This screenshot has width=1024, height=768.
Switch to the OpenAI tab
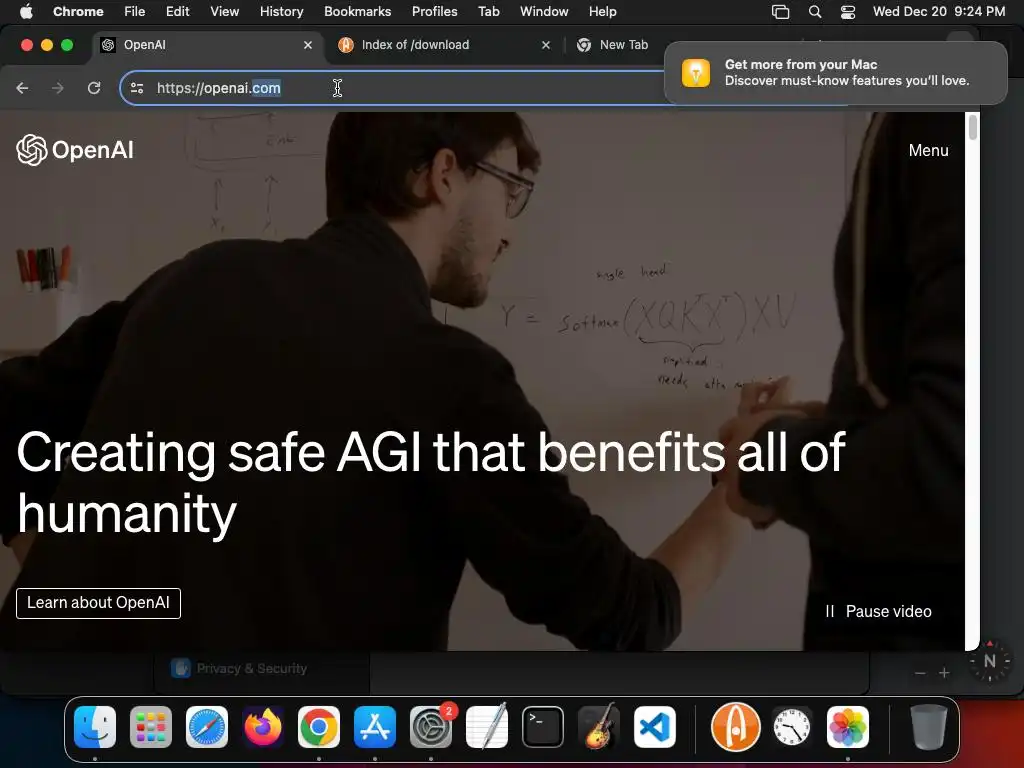click(x=206, y=45)
